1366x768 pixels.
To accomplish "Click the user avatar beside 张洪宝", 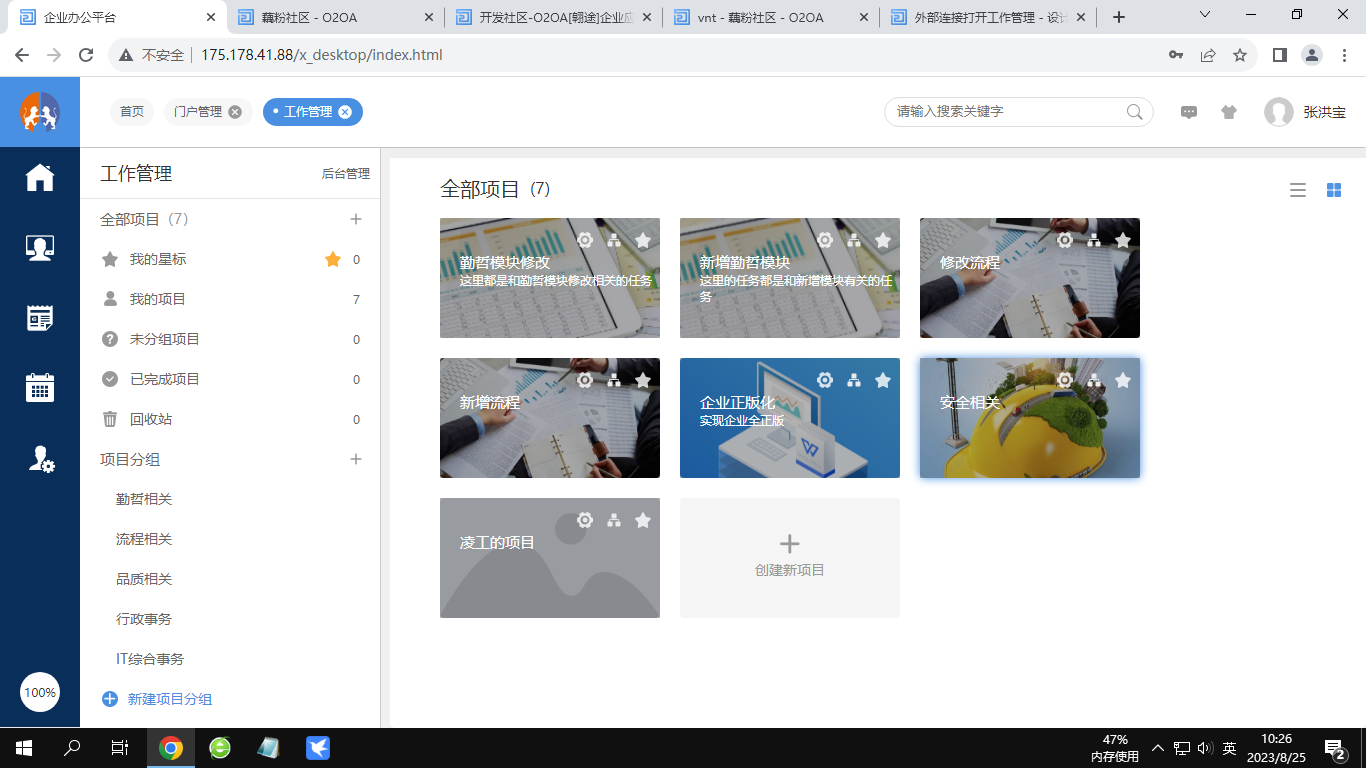I will tap(1279, 112).
